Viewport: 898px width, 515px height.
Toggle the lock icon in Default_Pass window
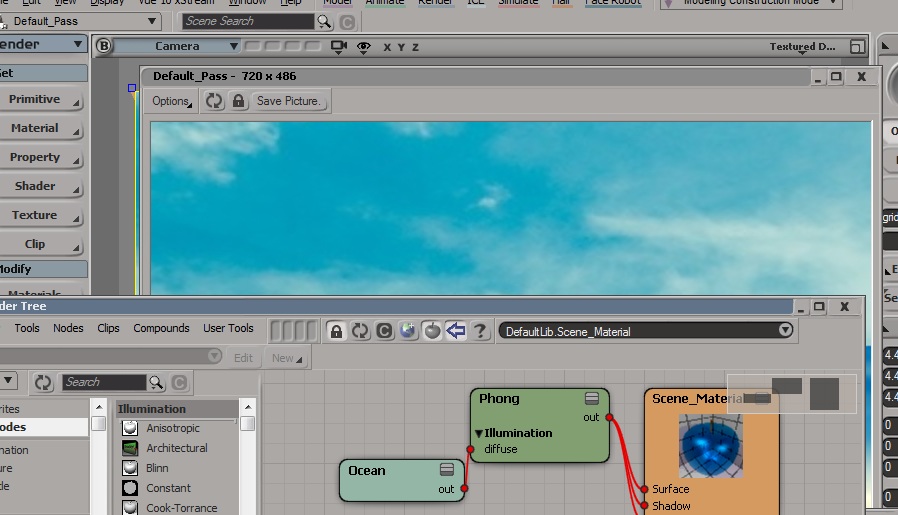(x=238, y=101)
